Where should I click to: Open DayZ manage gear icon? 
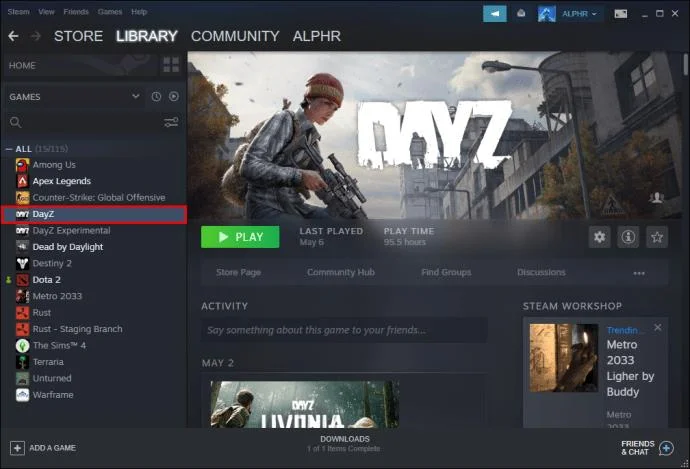599,237
